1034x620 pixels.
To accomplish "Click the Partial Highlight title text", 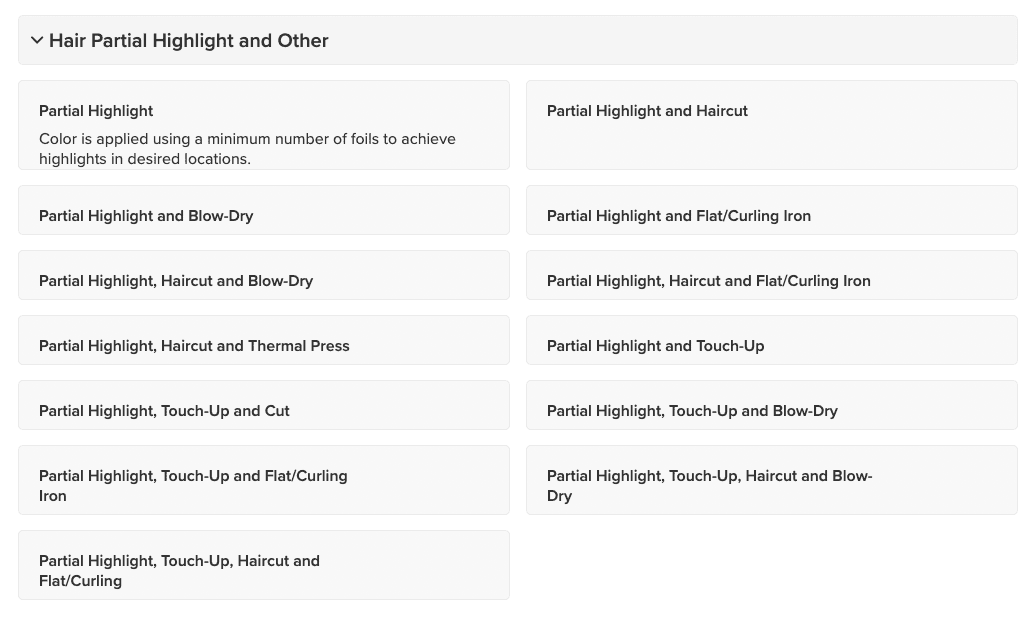I will coord(96,111).
